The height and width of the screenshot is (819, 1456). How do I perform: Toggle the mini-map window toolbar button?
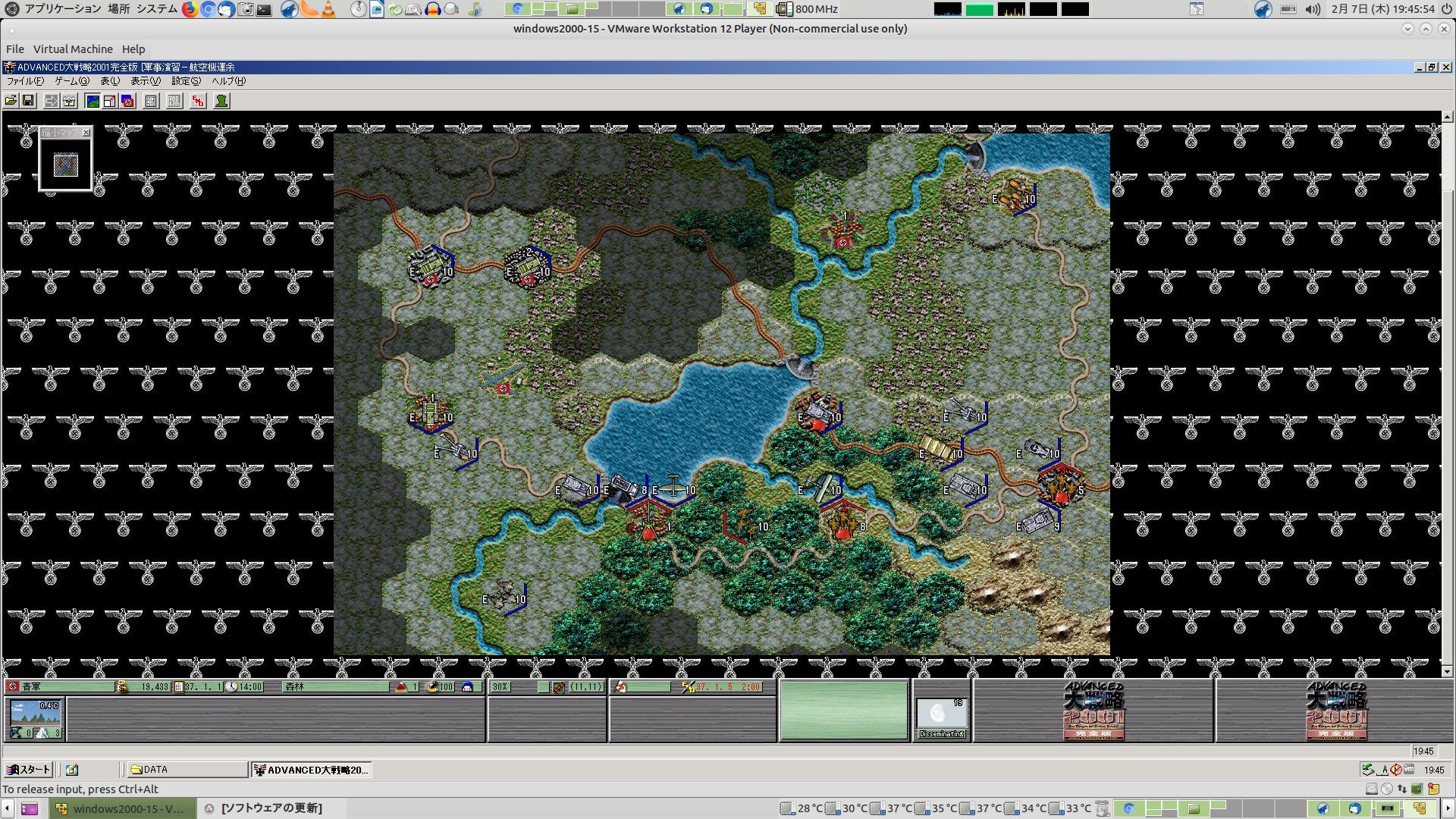tap(110, 101)
